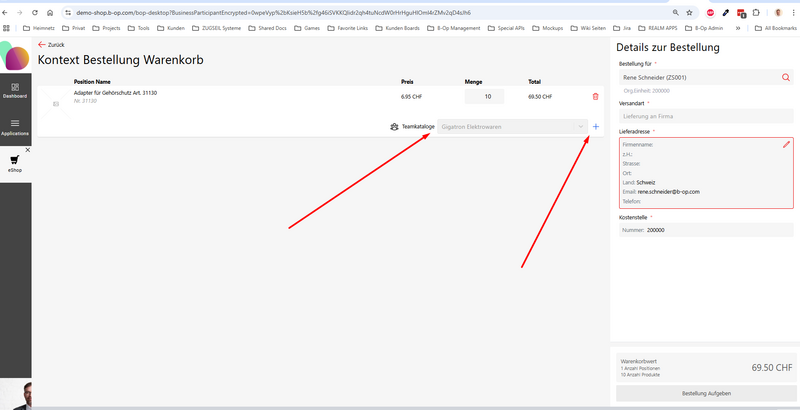Viewport: 800px width, 410px height.
Task: Open the All Bookmarks folder
Action: (774, 29)
